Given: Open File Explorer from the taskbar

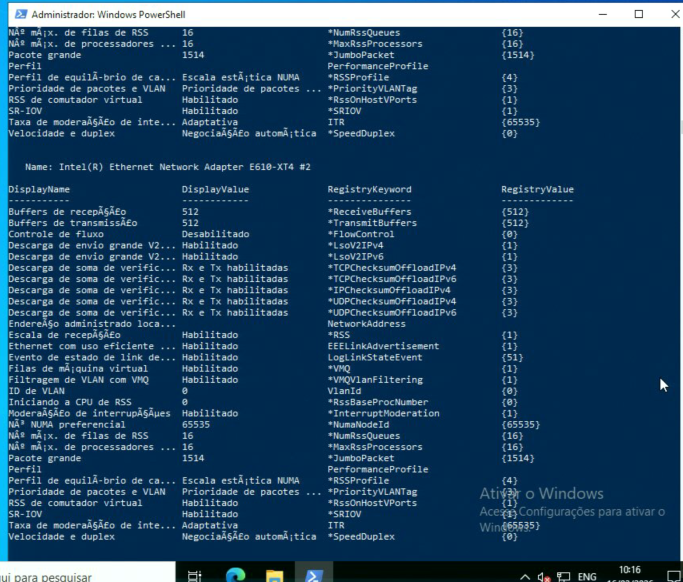Looking at the screenshot, I should 273,575.
